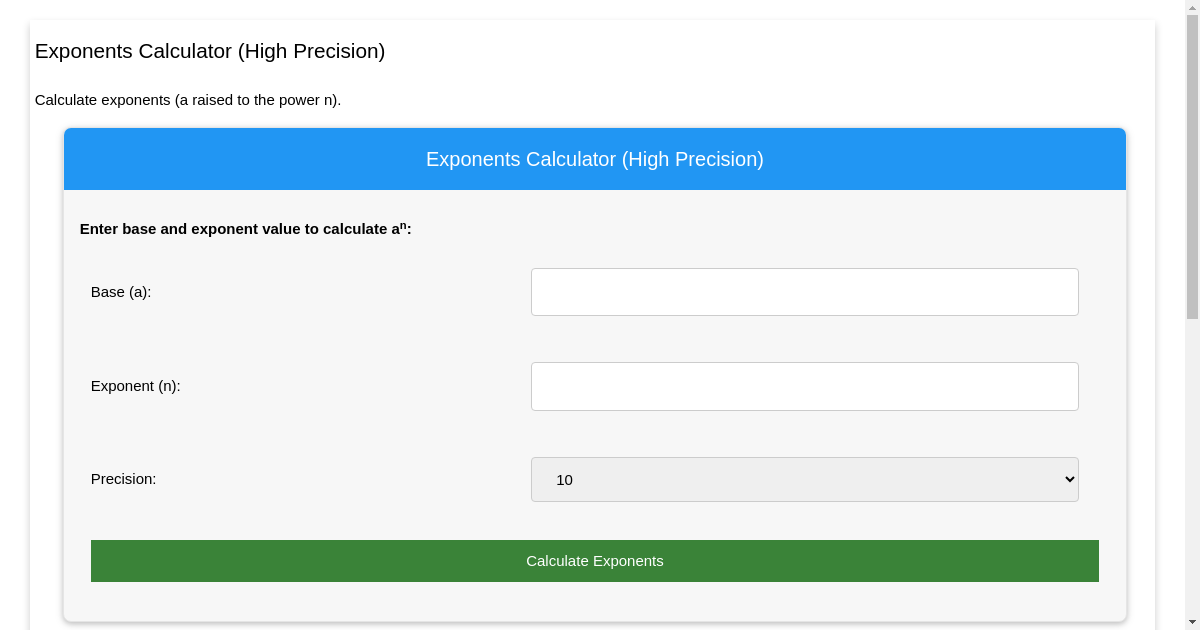Open the Precision dropdown
The height and width of the screenshot is (630, 1200).
[x=804, y=479]
